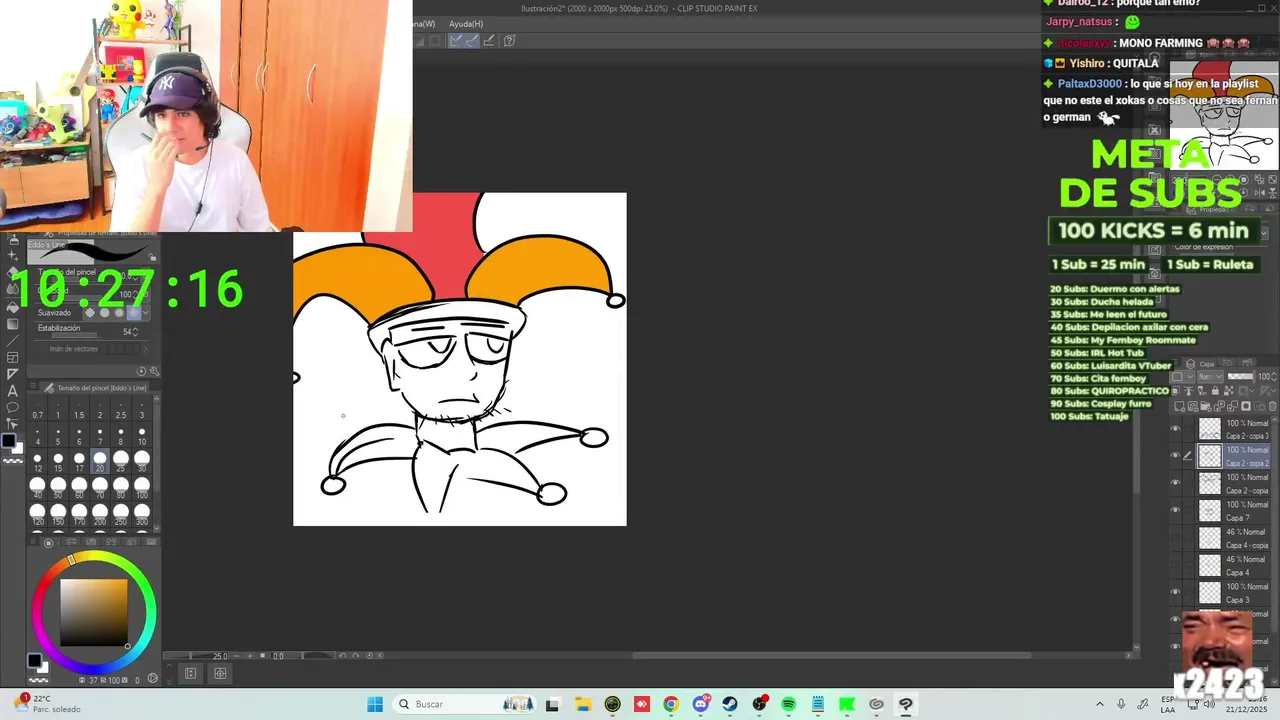Open File Explorer from the taskbar

583,704
